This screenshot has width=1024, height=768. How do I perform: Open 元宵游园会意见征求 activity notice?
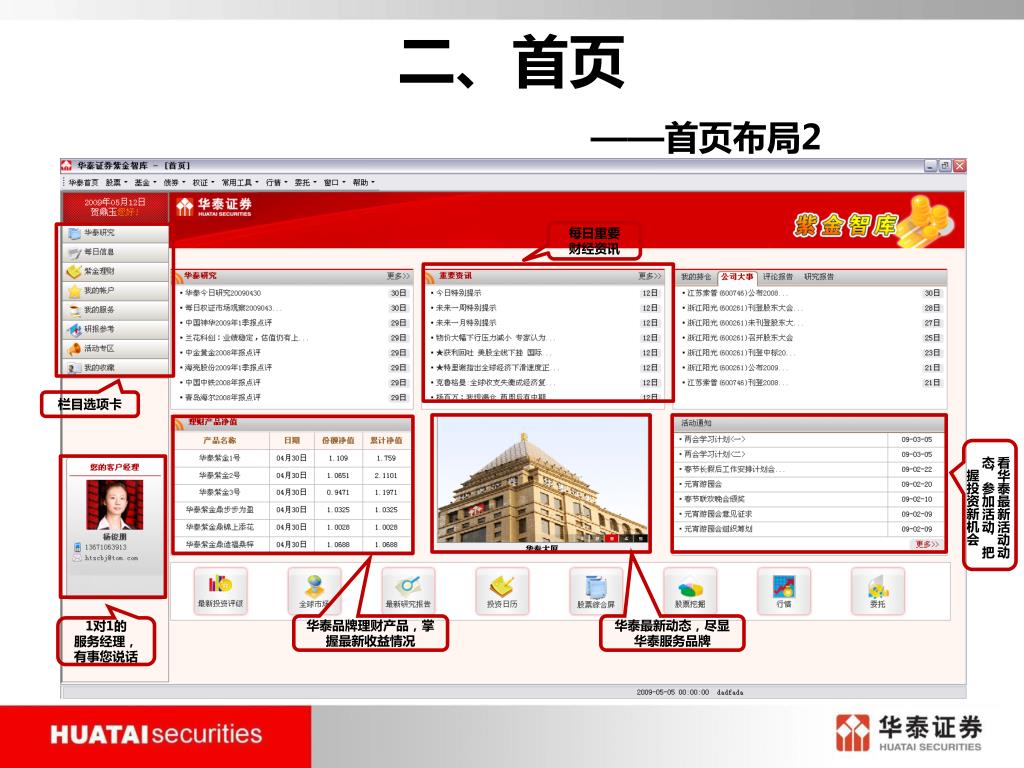coord(717,515)
